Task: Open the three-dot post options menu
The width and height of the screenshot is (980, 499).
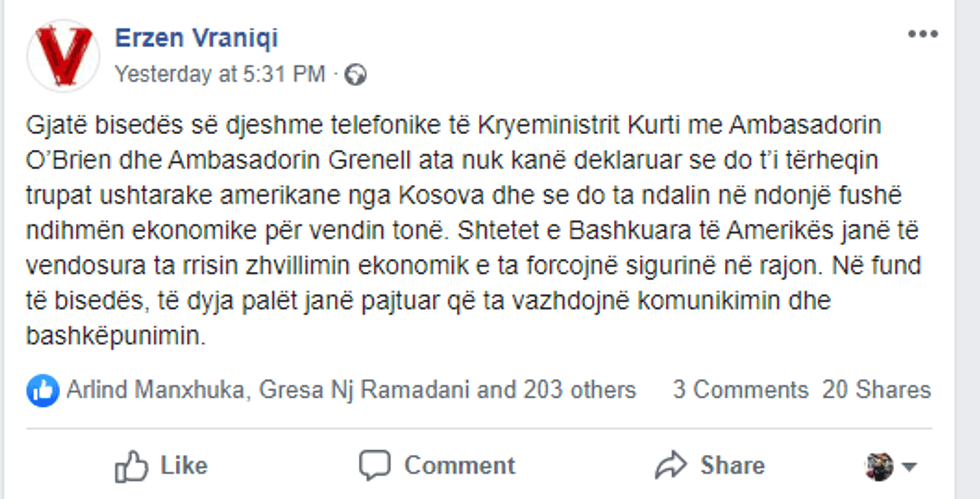Action: pyautogui.click(x=922, y=35)
